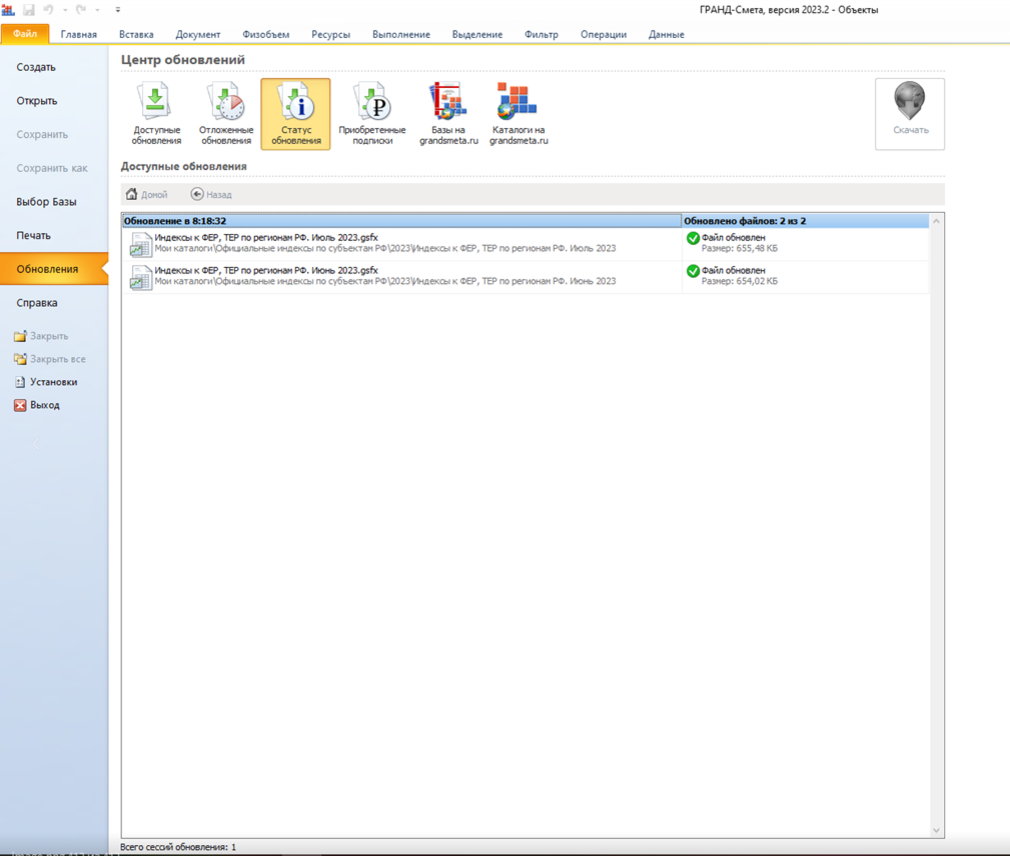The height and width of the screenshot is (856, 1010).
Task: Switch to the Фильтр tab
Action: [541, 34]
